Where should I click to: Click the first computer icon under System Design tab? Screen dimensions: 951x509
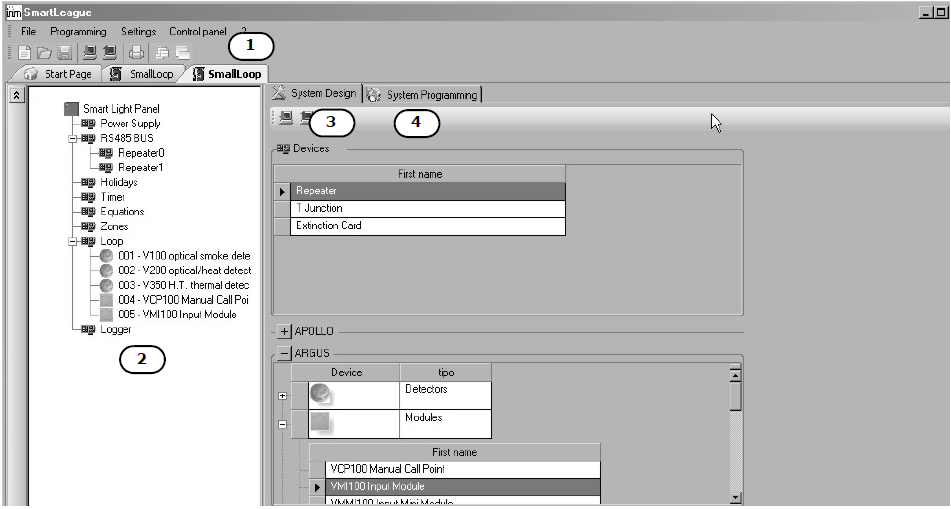286,118
